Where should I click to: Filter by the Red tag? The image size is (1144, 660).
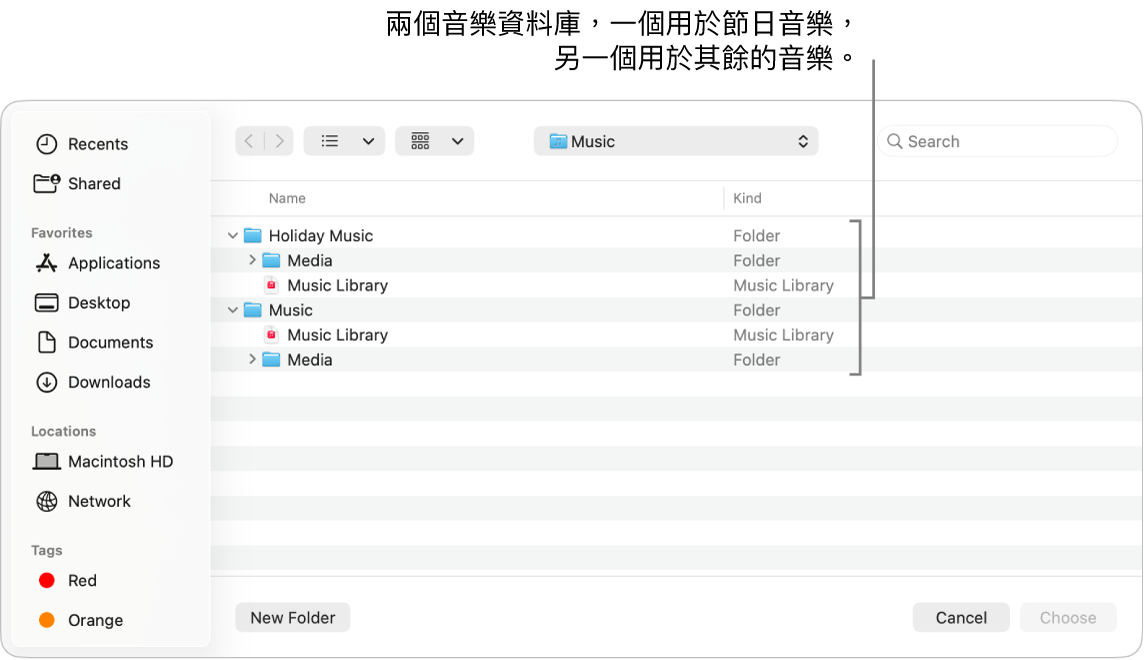coord(67,581)
